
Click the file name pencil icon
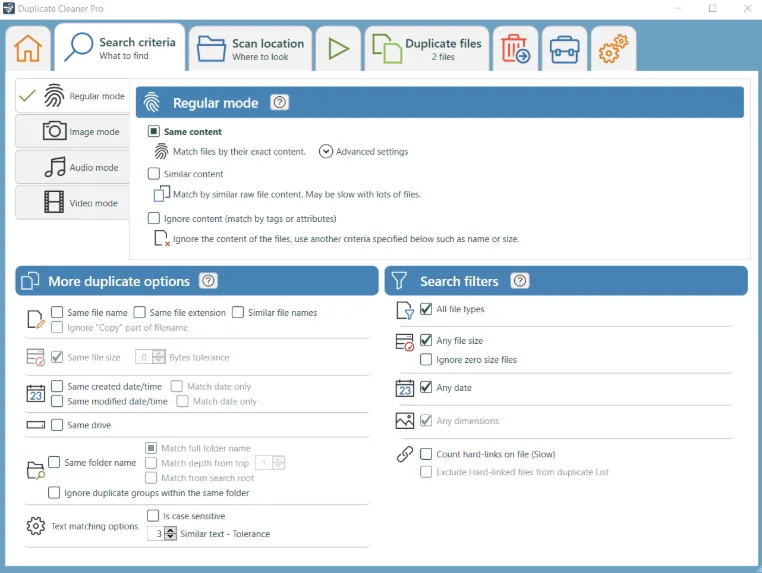coord(35,320)
